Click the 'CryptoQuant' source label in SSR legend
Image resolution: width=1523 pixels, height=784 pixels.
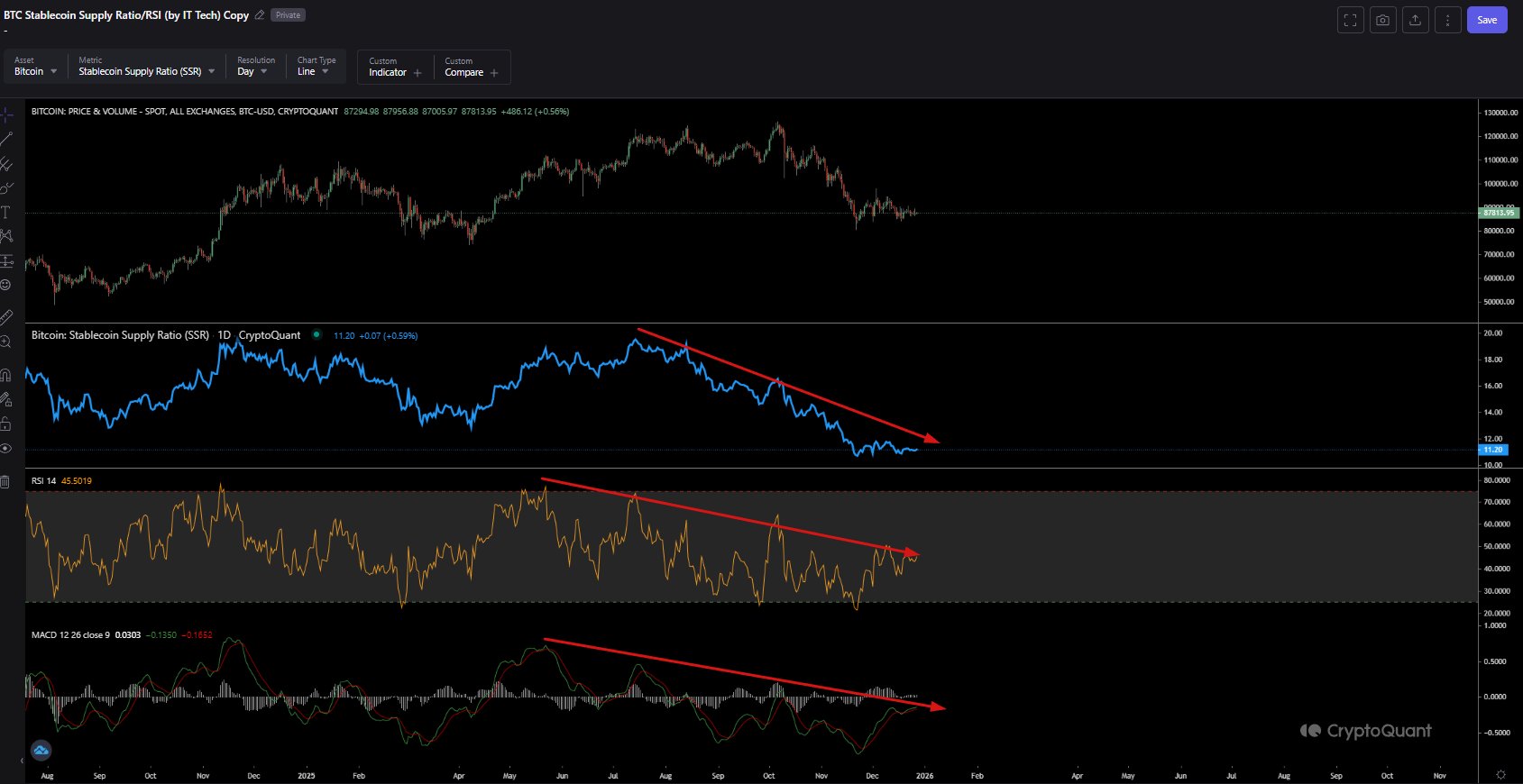pos(270,335)
